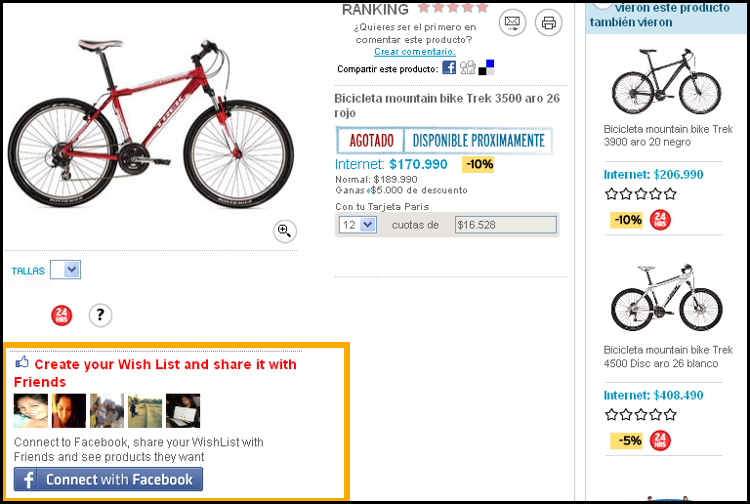Open the Tallas size dropdown

click(x=66, y=270)
